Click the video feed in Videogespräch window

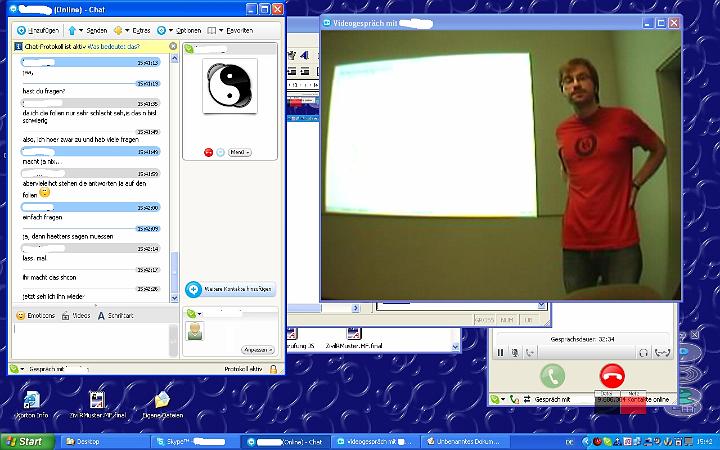tap(501, 165)
